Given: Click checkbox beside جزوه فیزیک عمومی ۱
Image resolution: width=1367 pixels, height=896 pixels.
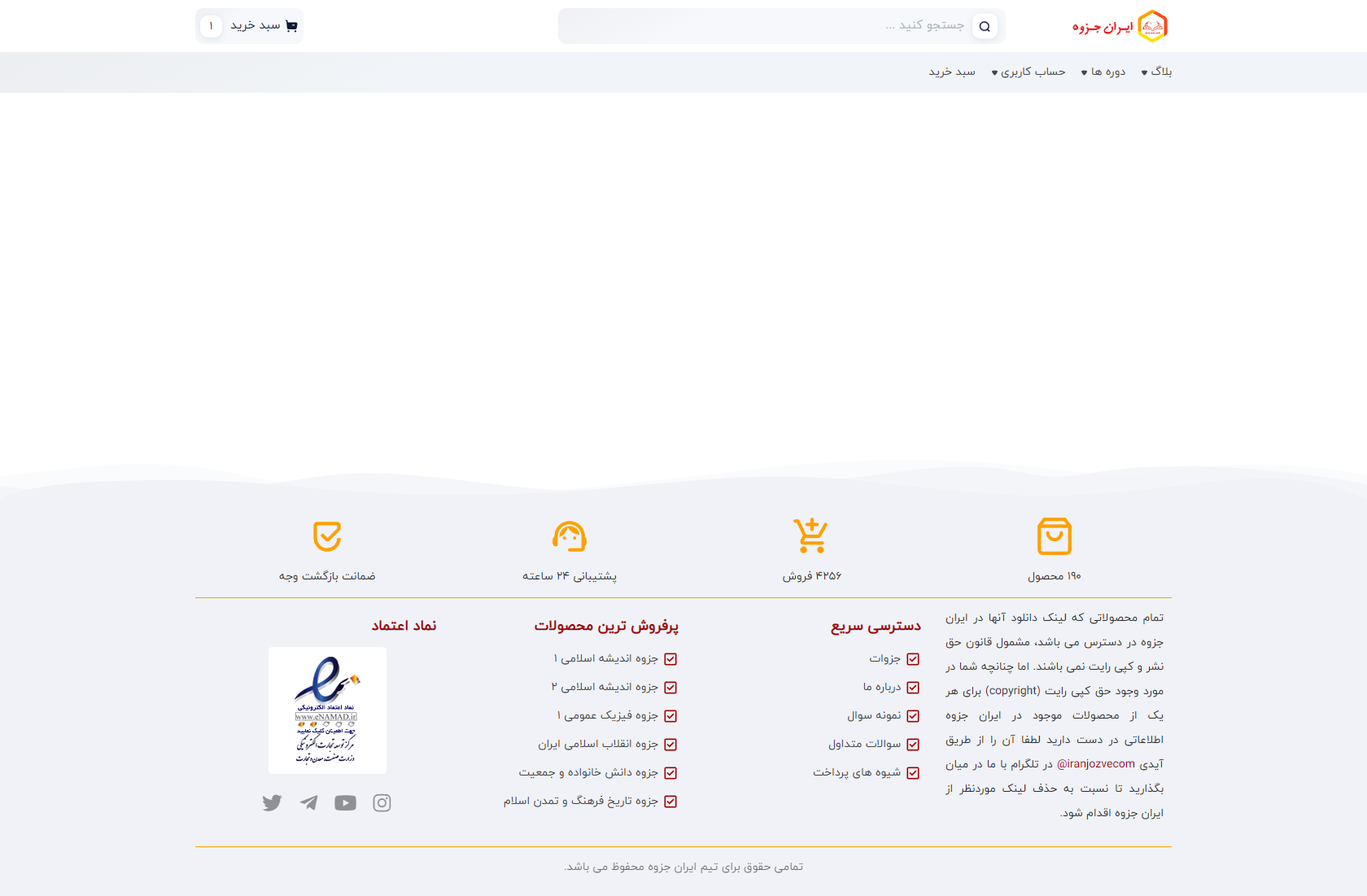Looking at the screenshot, I should tap(670, 716).
